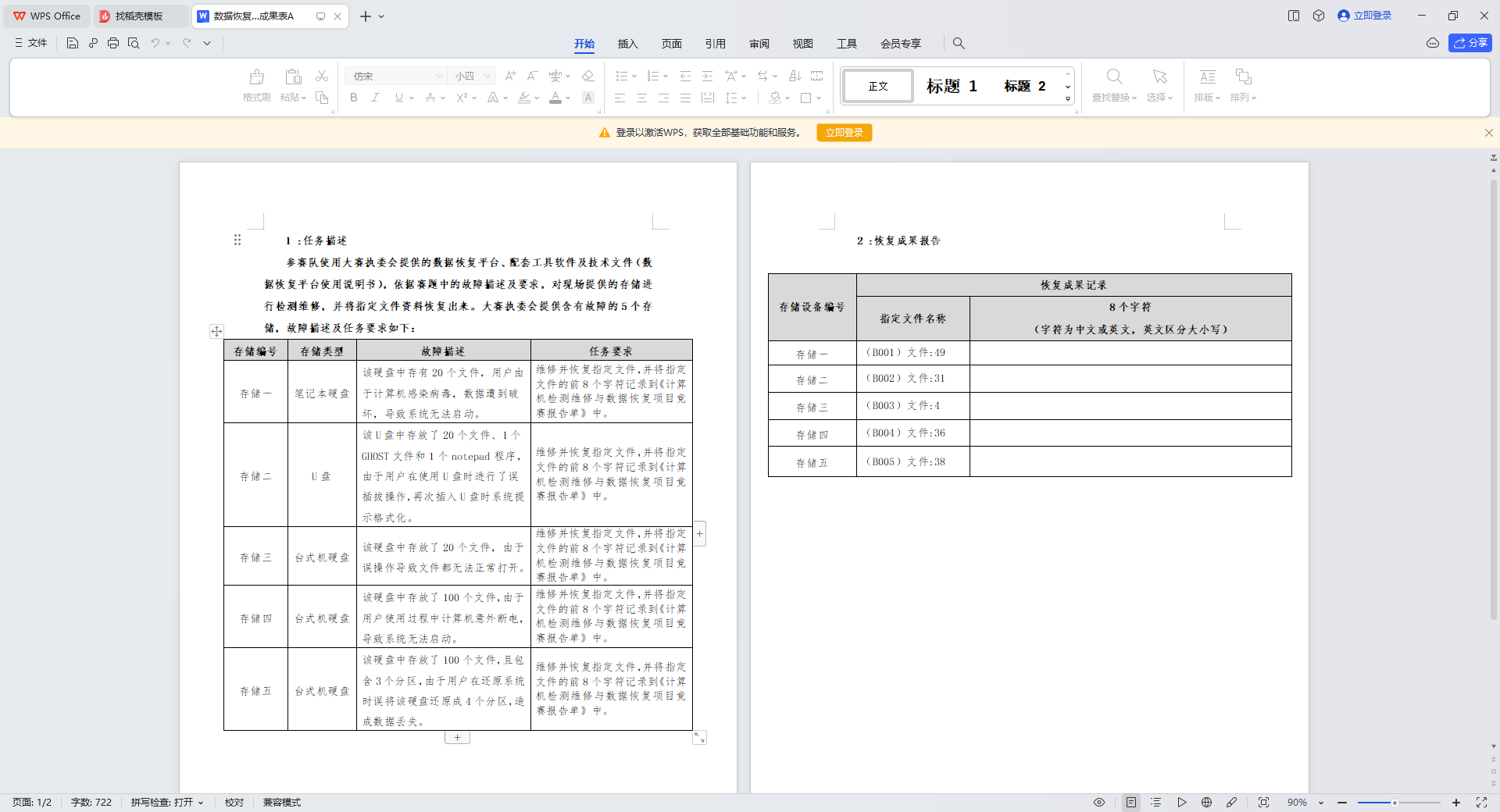Open the font name dropdown
Image resolution: width=1500 pixels, height=812 pixels.
(x=440, y=76)
